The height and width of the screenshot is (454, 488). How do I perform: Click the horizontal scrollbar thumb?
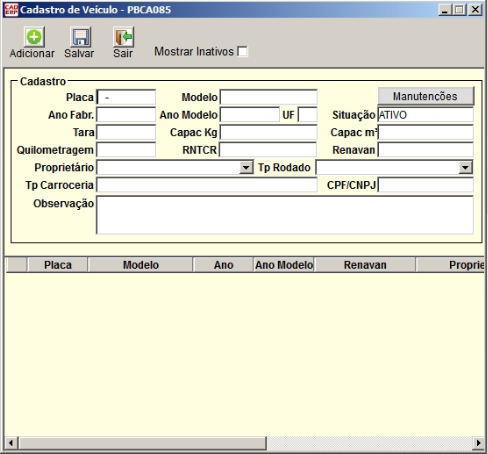(x=142, y=443)
